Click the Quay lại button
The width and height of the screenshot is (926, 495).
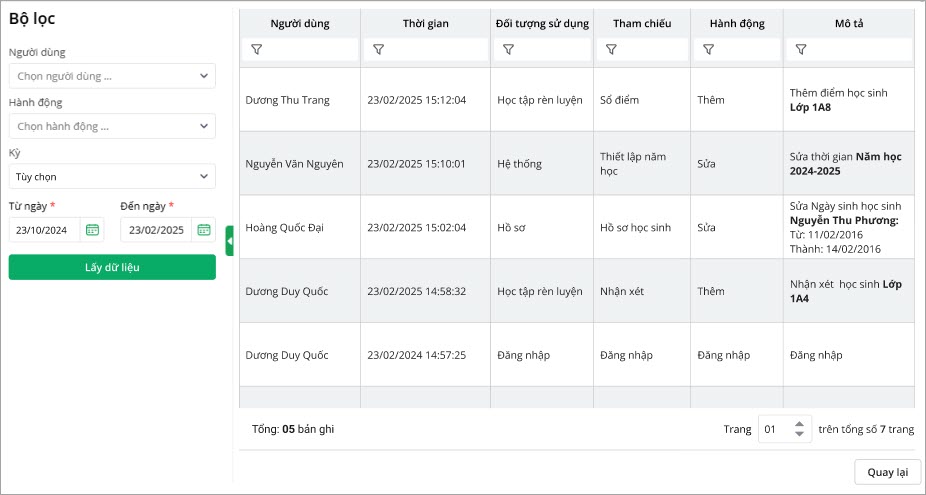point(887,472)
